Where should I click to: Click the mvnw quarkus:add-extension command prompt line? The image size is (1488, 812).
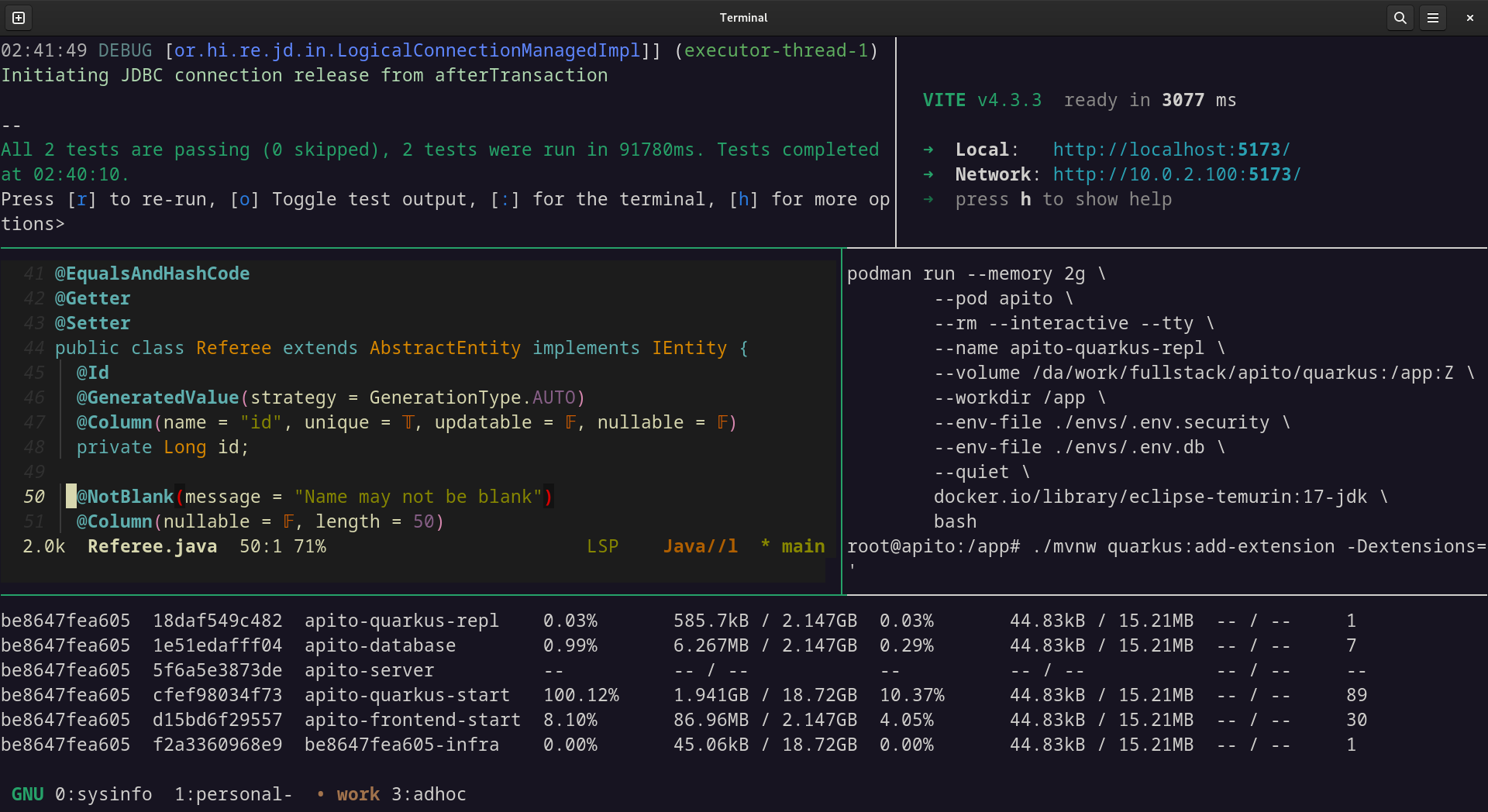pos(1166,546)
